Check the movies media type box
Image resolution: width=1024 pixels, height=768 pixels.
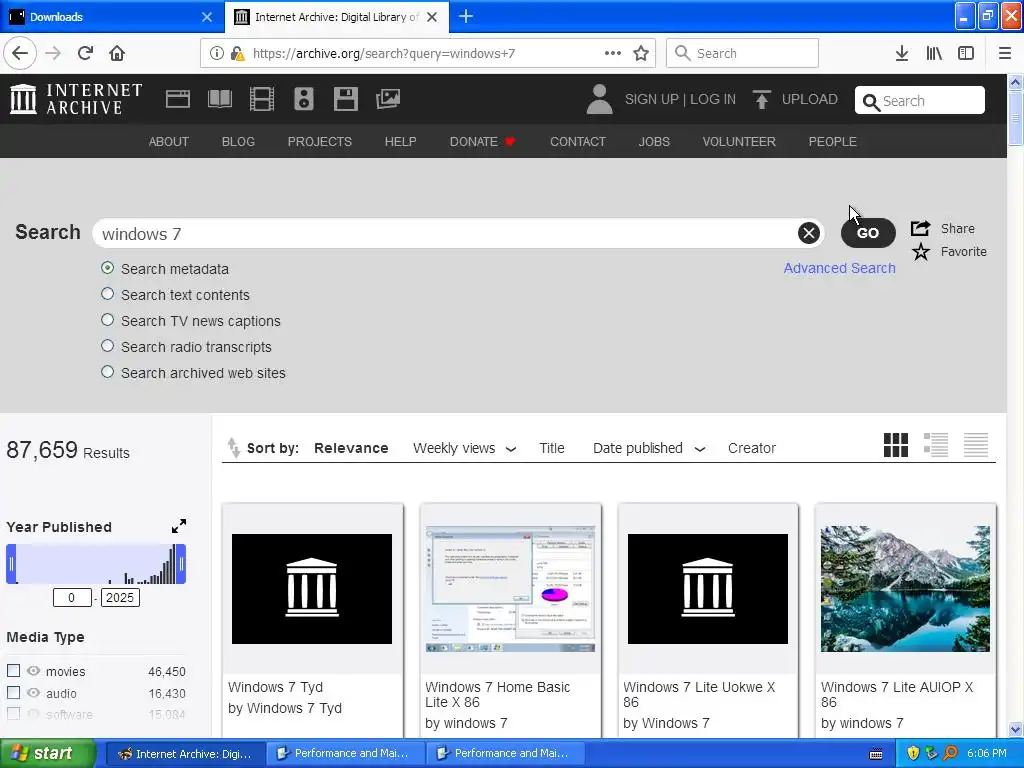pyautogui.click(x=13, y=671)
